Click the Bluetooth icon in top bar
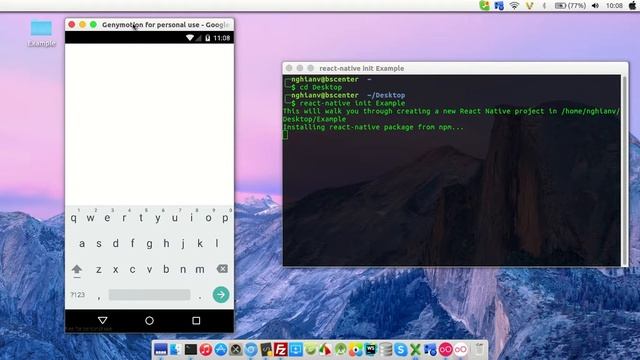Screen dimensions: 640x360 [544, 6]
